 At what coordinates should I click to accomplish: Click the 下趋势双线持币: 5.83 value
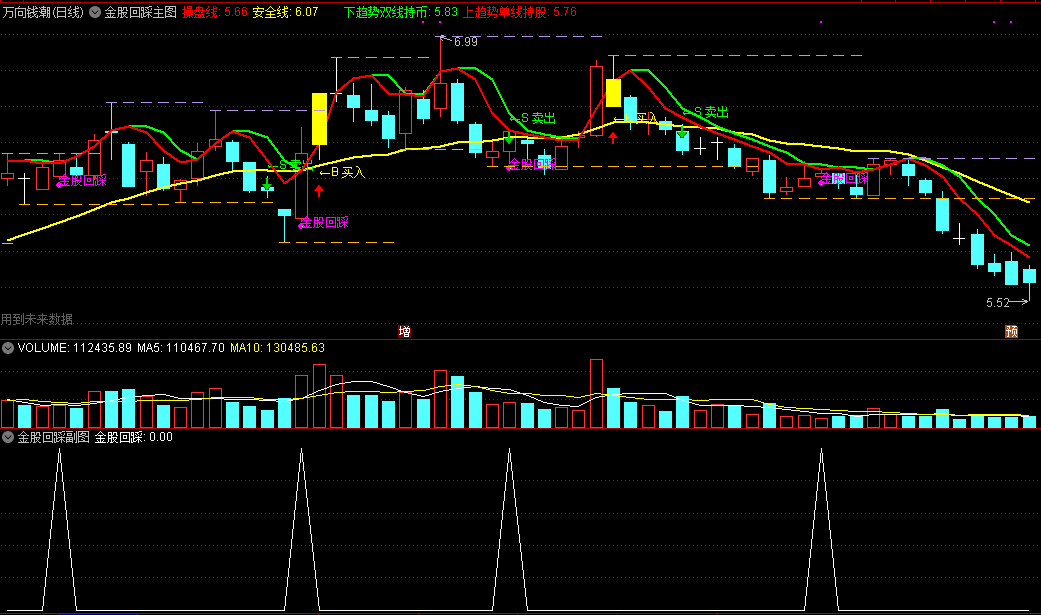(401, 12)
